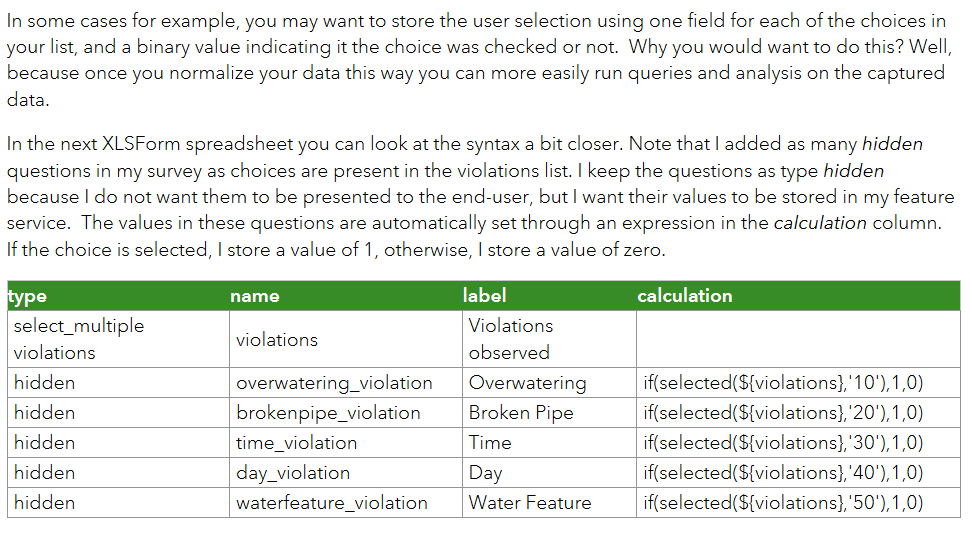Click the calculation containing '10'
973x533 pixels.
pyautogui.click(x=798, y=383)
